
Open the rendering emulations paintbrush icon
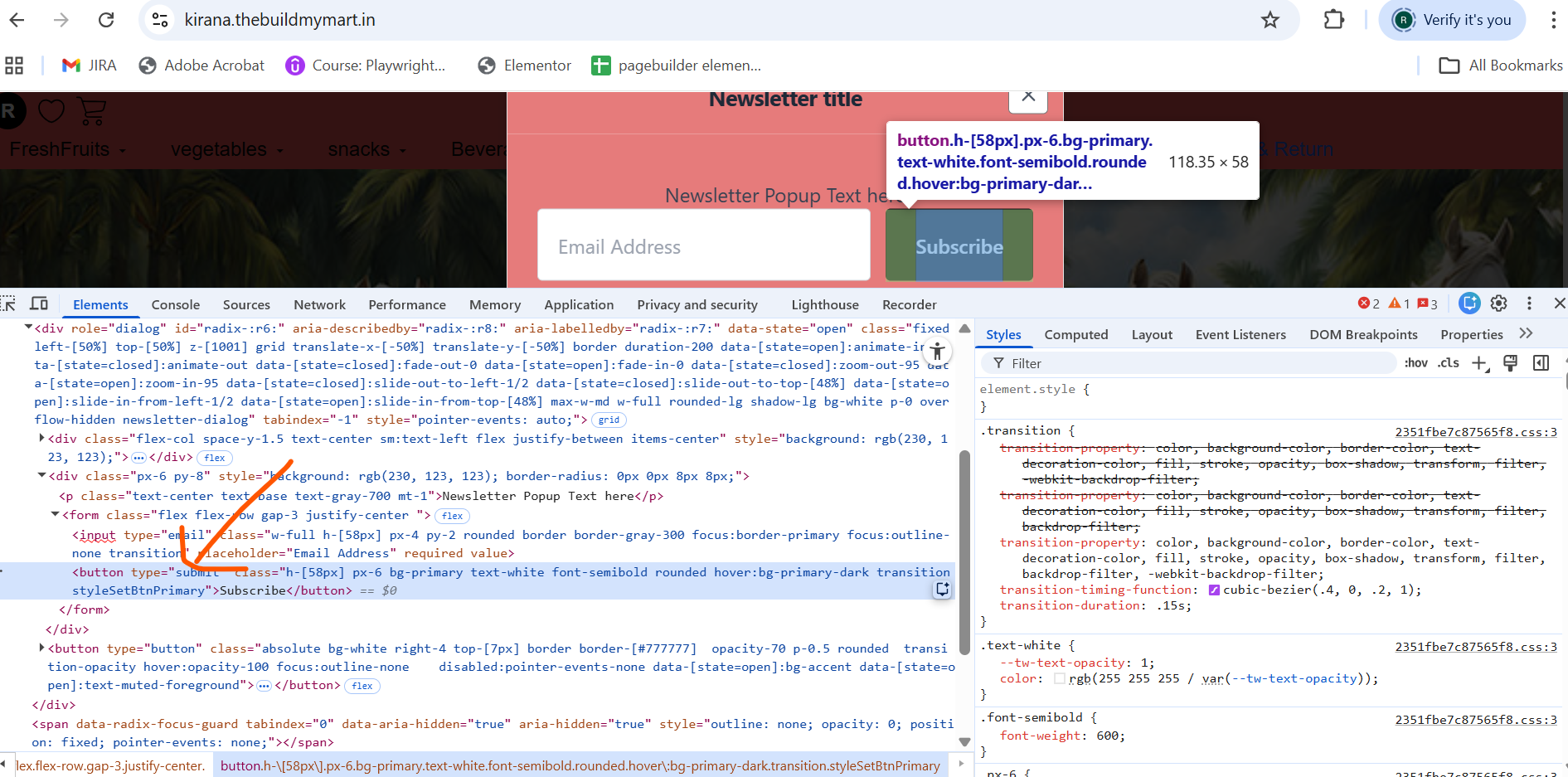(1510, 363)
